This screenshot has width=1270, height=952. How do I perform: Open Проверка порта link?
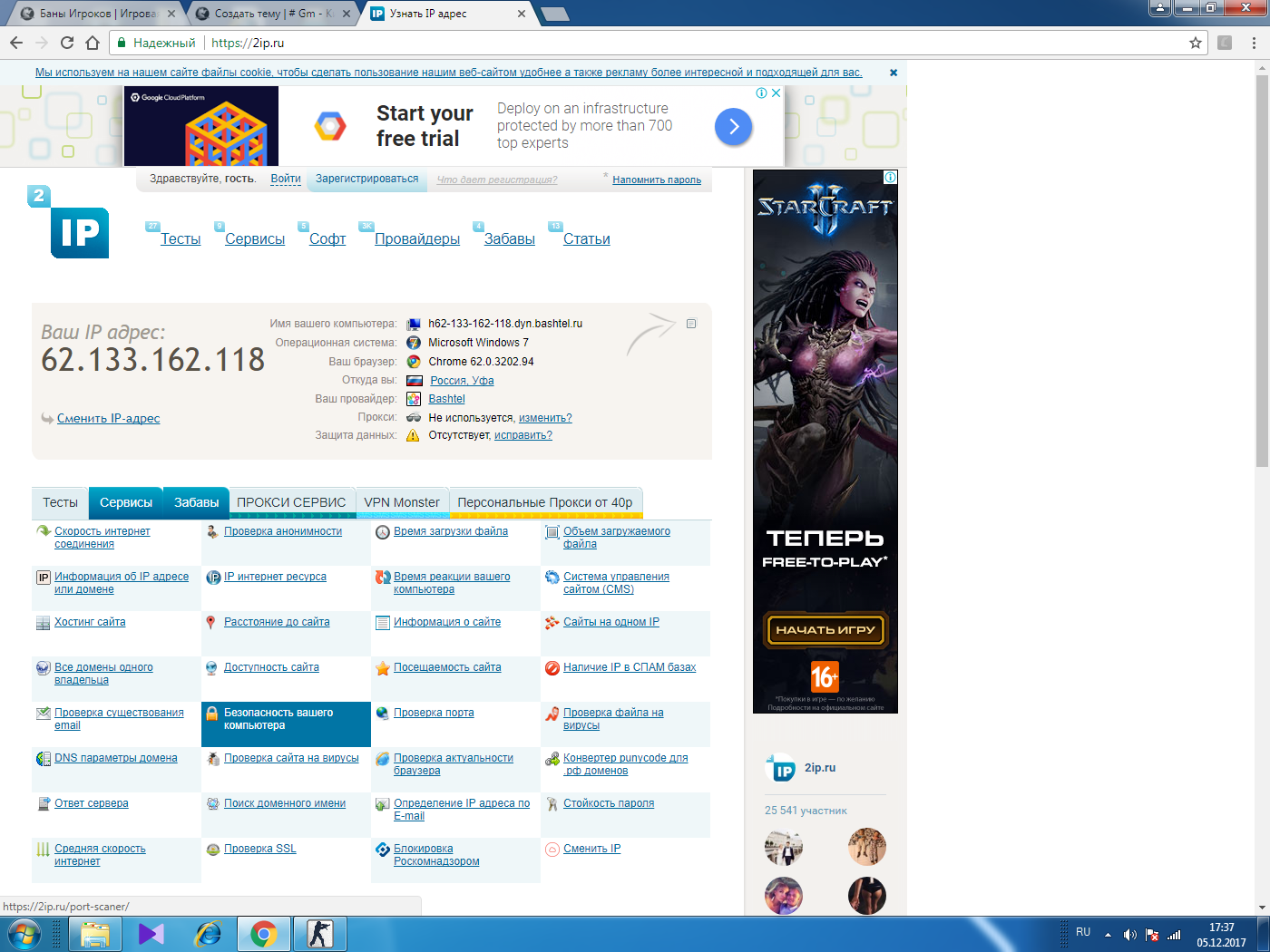(434, 713)
